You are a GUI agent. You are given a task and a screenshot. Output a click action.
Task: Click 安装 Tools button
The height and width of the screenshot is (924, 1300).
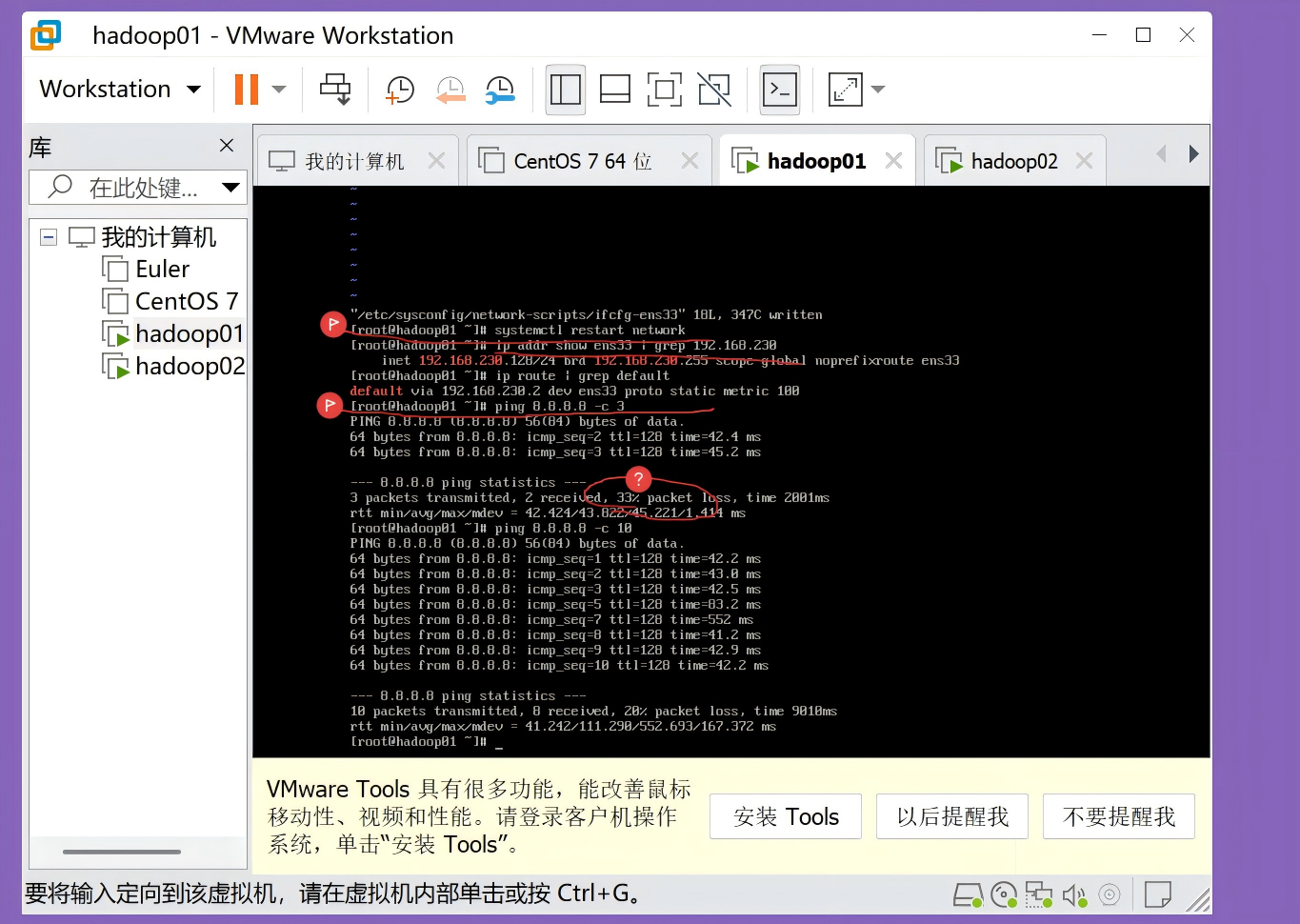click(786, 816)
